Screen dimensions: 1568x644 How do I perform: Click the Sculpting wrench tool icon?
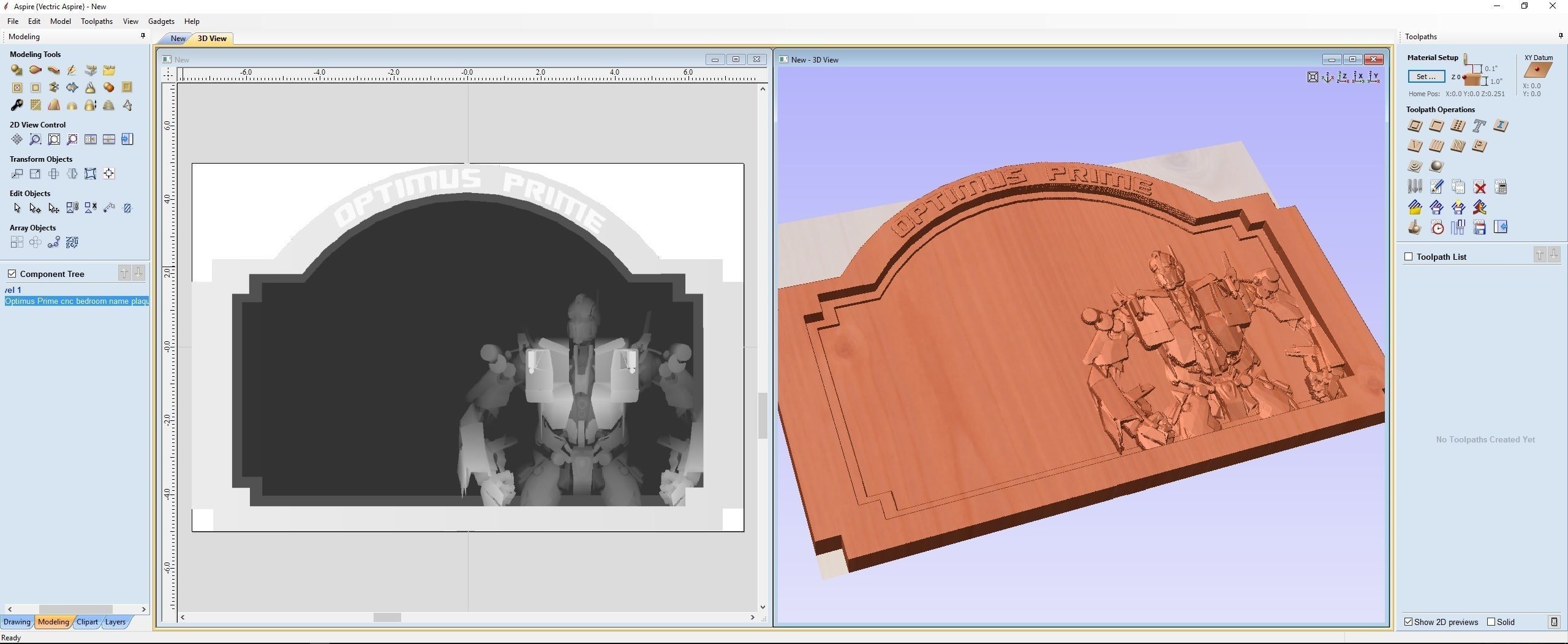pos(17,105)
